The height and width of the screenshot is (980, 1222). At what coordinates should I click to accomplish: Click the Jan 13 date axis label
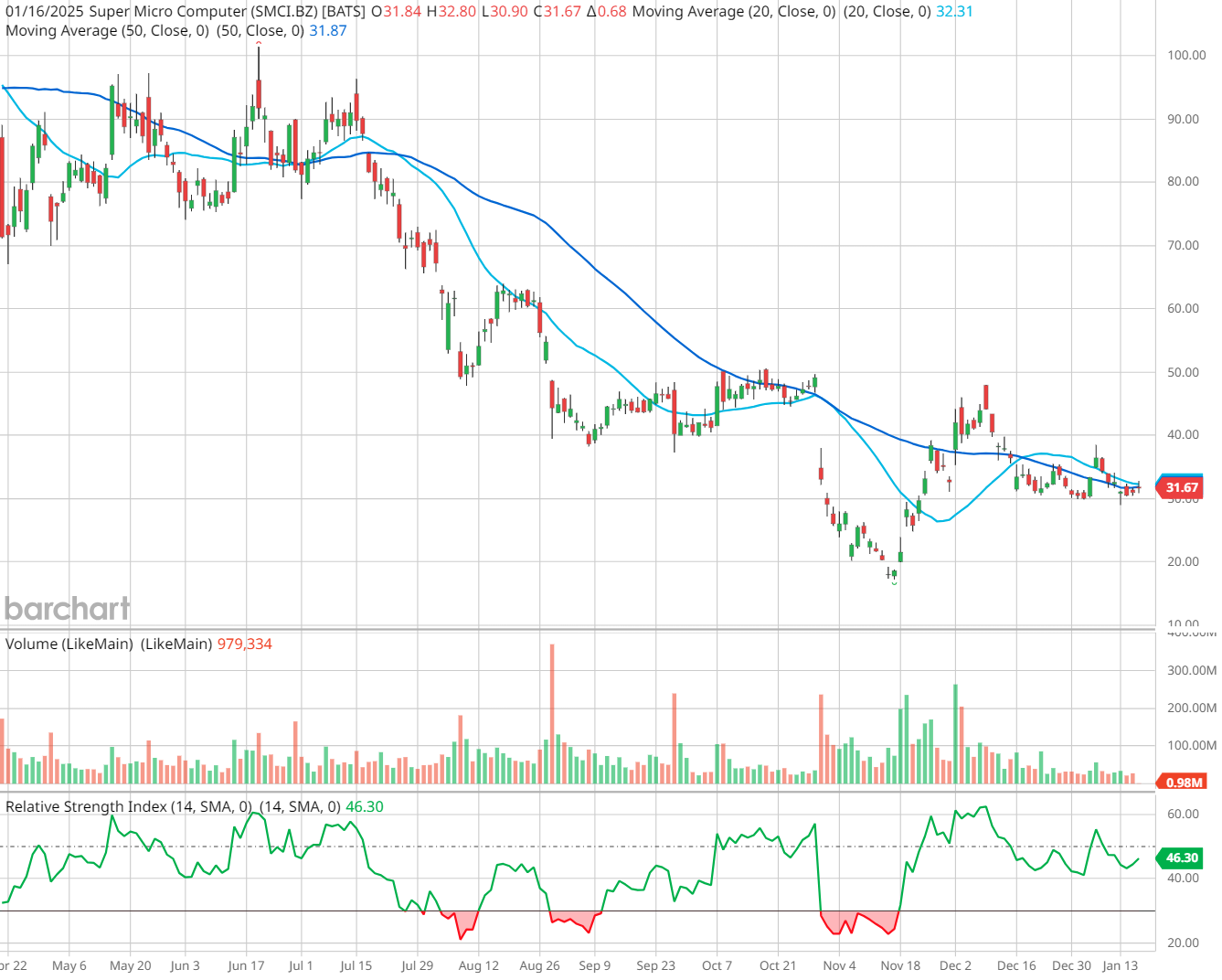[1121, 965]
